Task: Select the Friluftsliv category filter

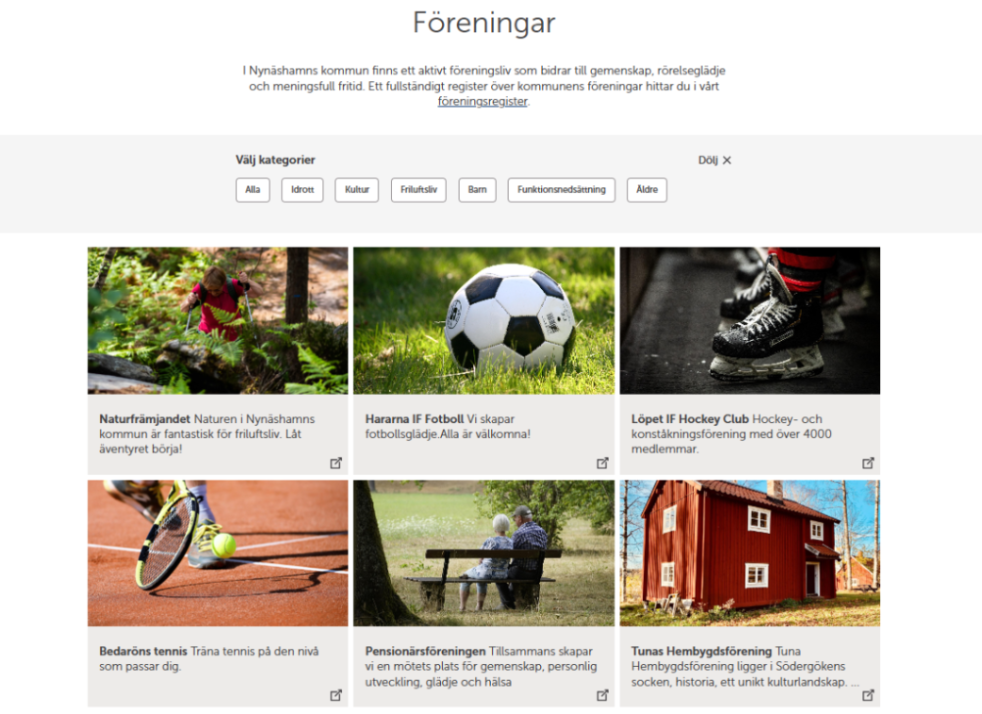Action: [419, 190]
